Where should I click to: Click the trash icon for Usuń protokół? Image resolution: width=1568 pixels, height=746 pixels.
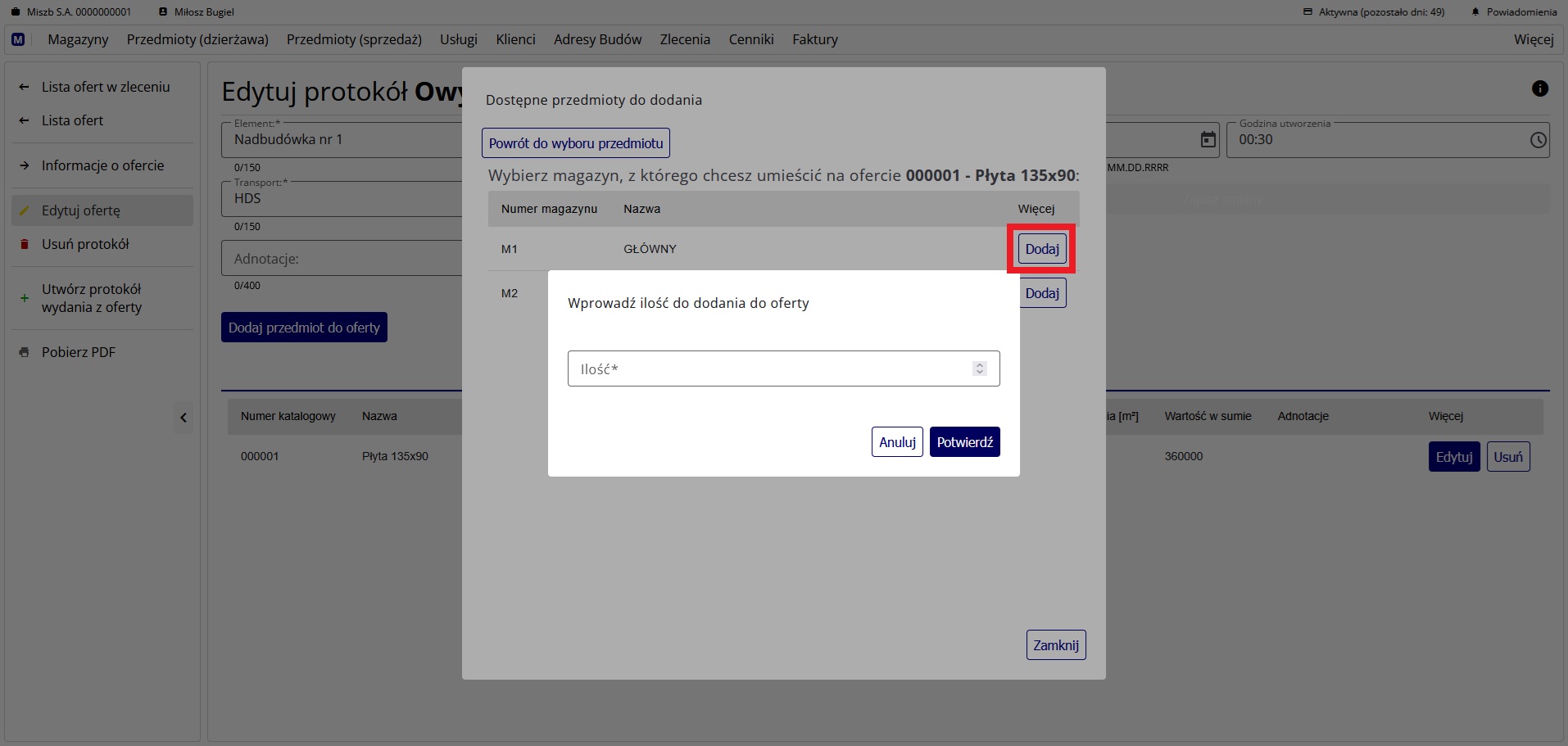pos(25,244)
